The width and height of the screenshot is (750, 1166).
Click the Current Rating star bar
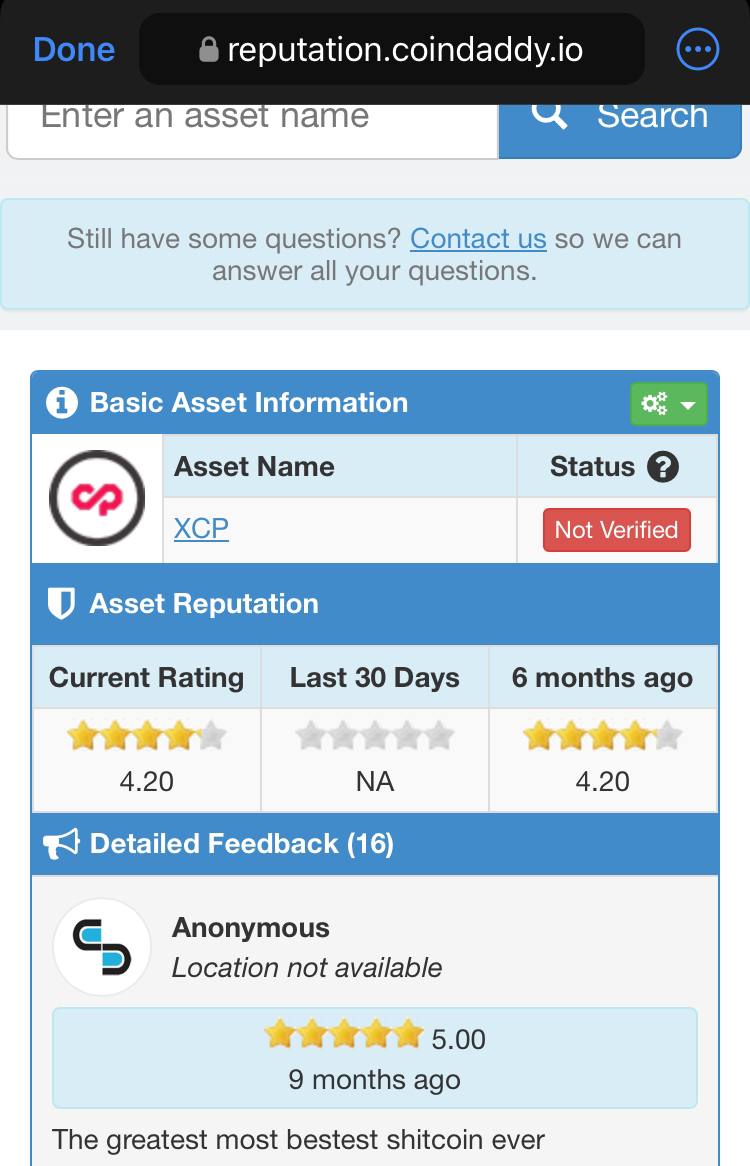click(146, 736)
